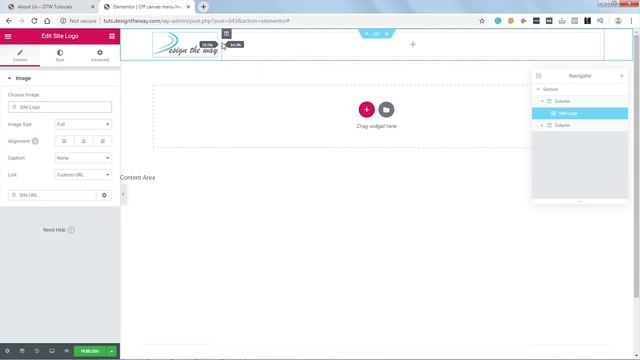This screenshot has height=360, width=640.
Task: Collapse the Elementor side panel
Action: tap(123, 194)
